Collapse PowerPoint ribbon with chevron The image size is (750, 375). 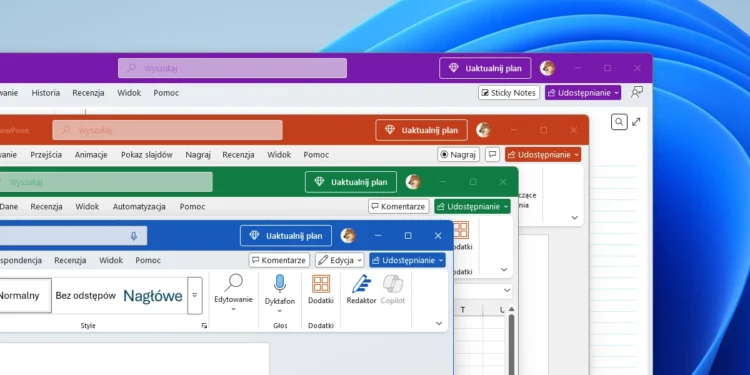[x=574, y=218]
